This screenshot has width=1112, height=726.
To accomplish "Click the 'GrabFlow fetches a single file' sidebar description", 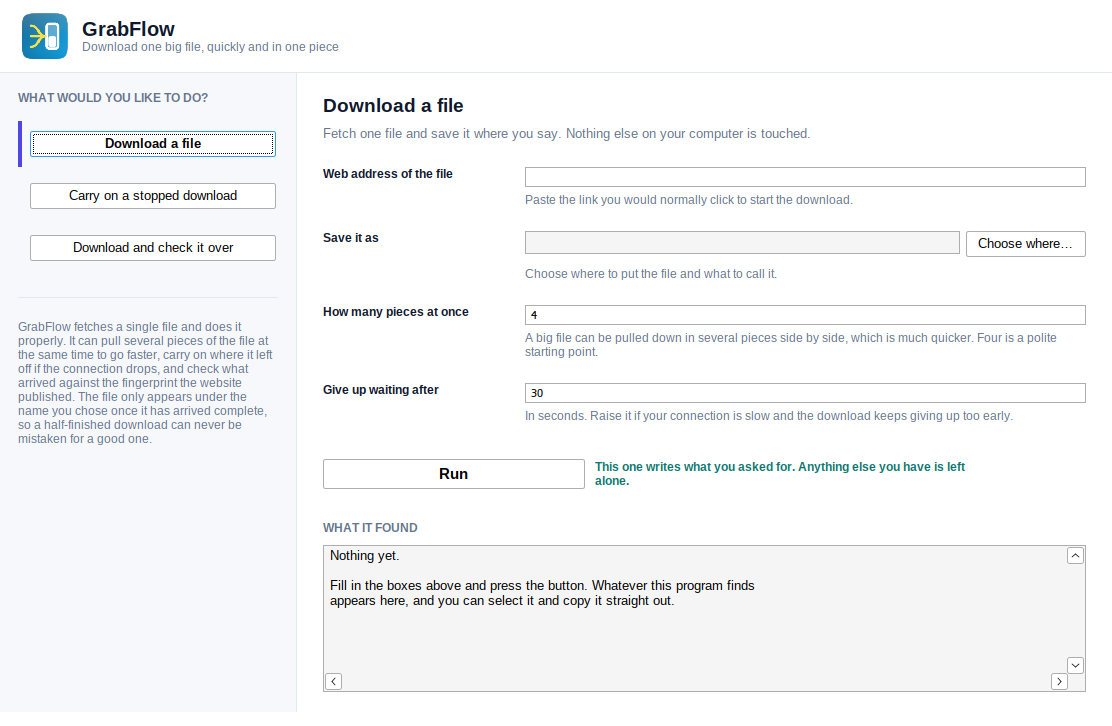I will pyautogui.click(x=145, y=383).
